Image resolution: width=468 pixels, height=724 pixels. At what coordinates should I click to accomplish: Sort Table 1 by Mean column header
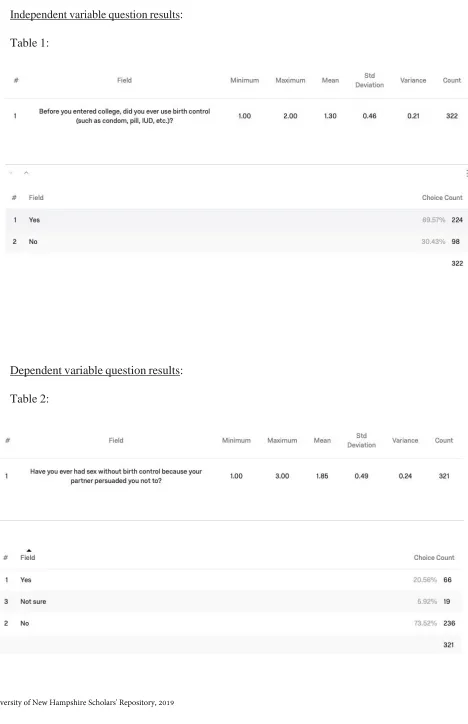pos(330,80)
